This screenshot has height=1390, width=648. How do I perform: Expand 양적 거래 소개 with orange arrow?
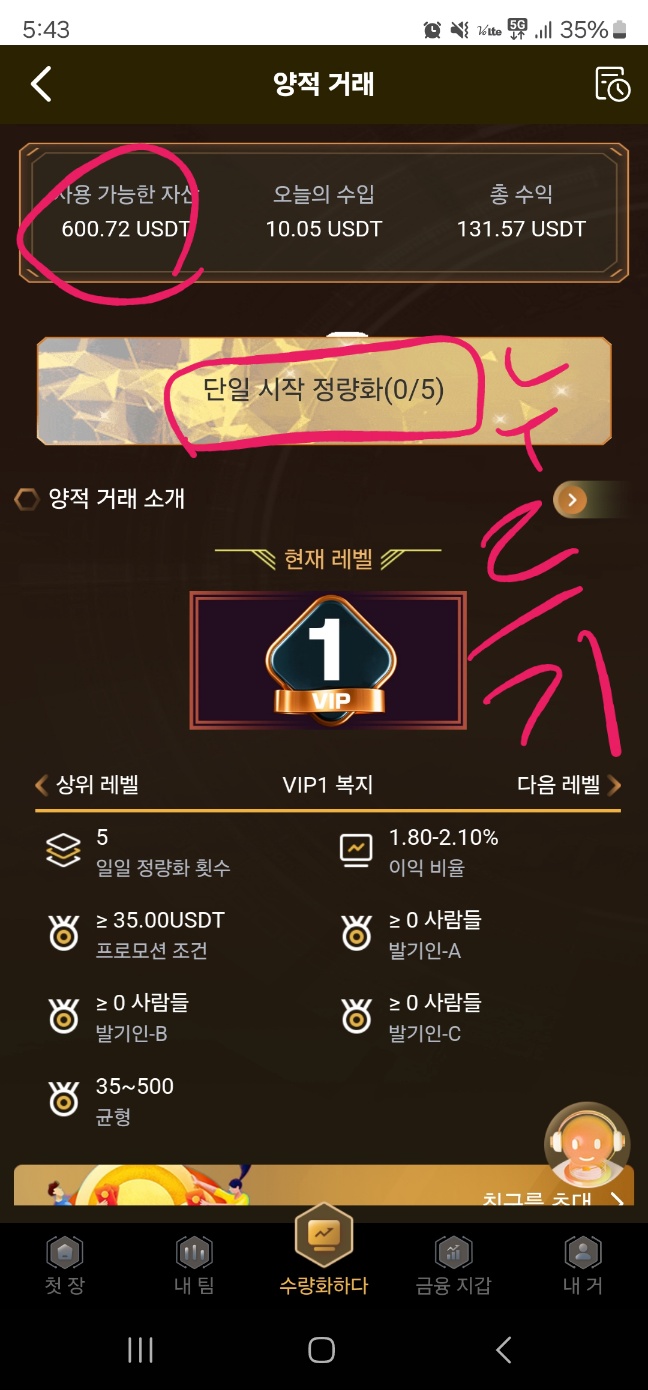[571, 499]
